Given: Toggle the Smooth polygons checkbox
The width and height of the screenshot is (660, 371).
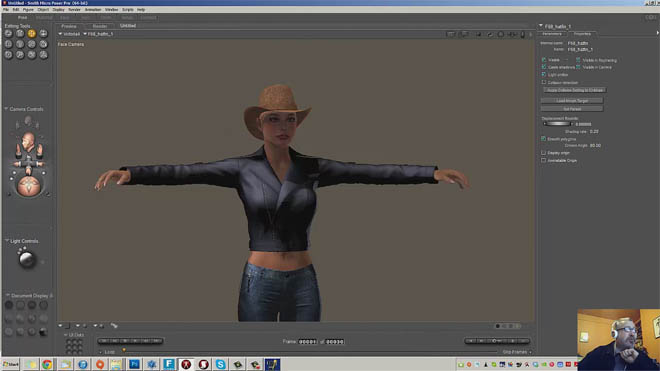Looking at the screenshot, I should pos(544,139).
